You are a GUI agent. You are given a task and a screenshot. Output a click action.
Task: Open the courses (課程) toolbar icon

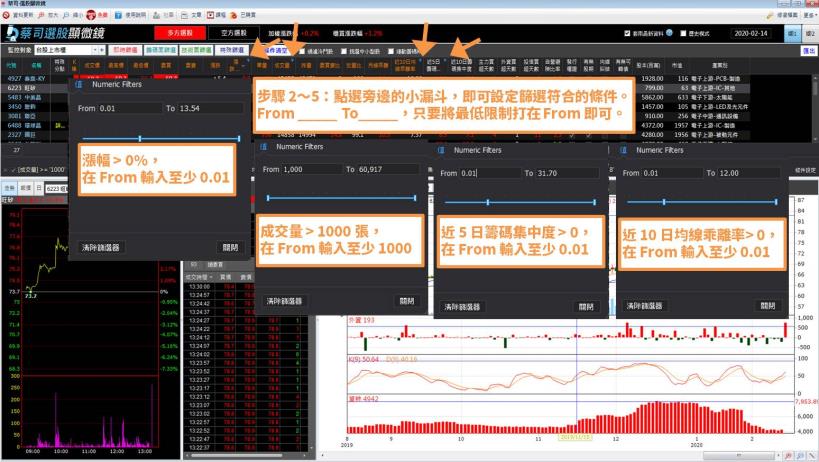[210, 15]
